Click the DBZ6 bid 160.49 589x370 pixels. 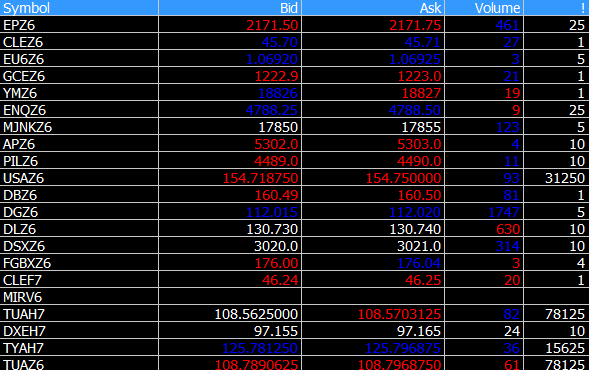pos(277,195)
